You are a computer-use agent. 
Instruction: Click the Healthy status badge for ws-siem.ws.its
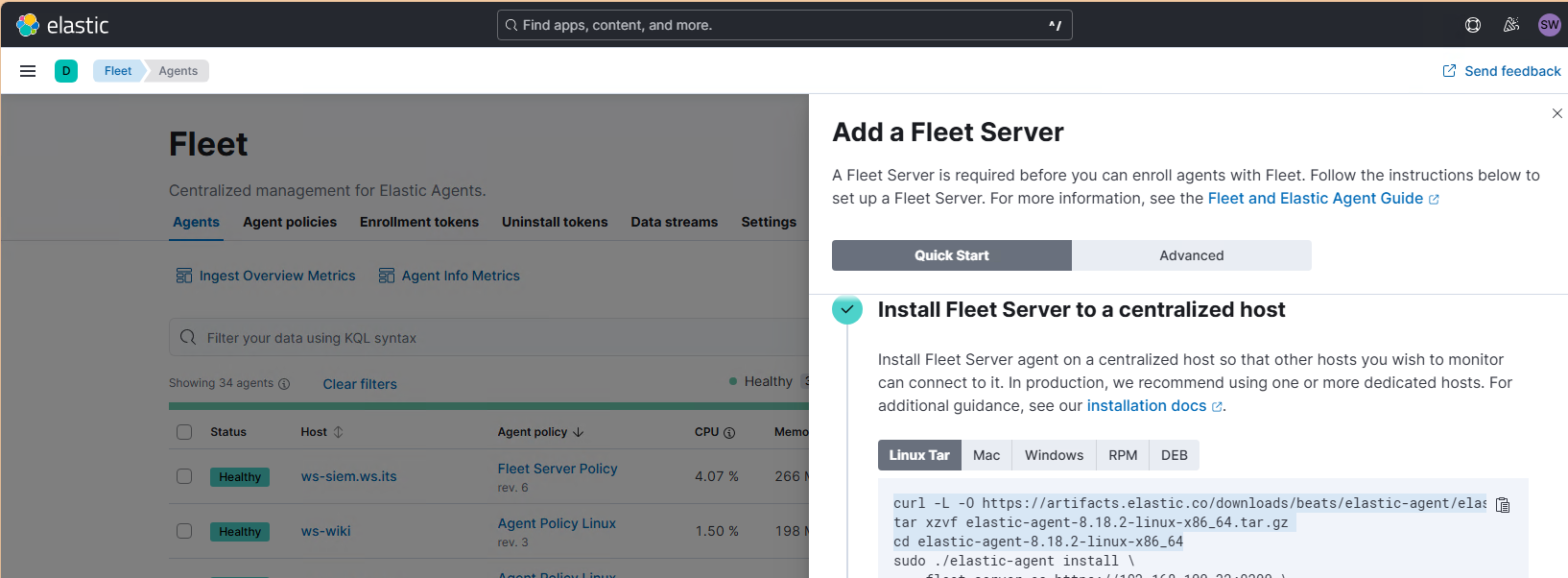(240, 477)
